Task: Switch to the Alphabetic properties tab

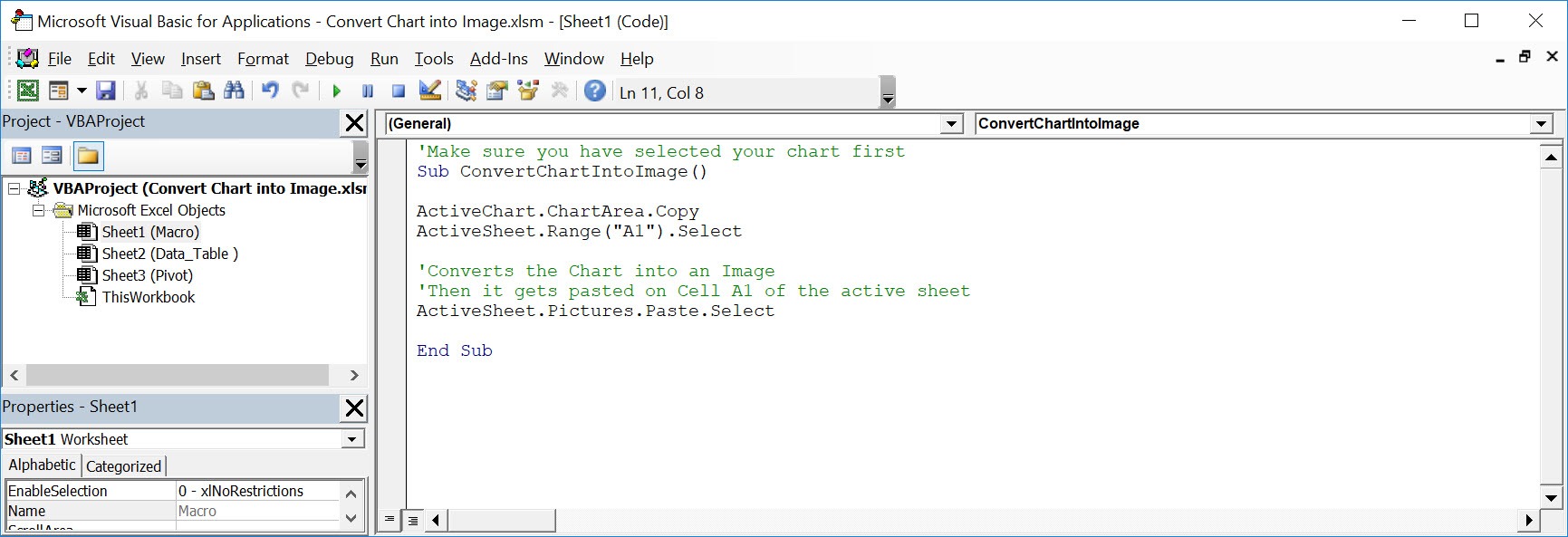Action: (x=42, y=465)
